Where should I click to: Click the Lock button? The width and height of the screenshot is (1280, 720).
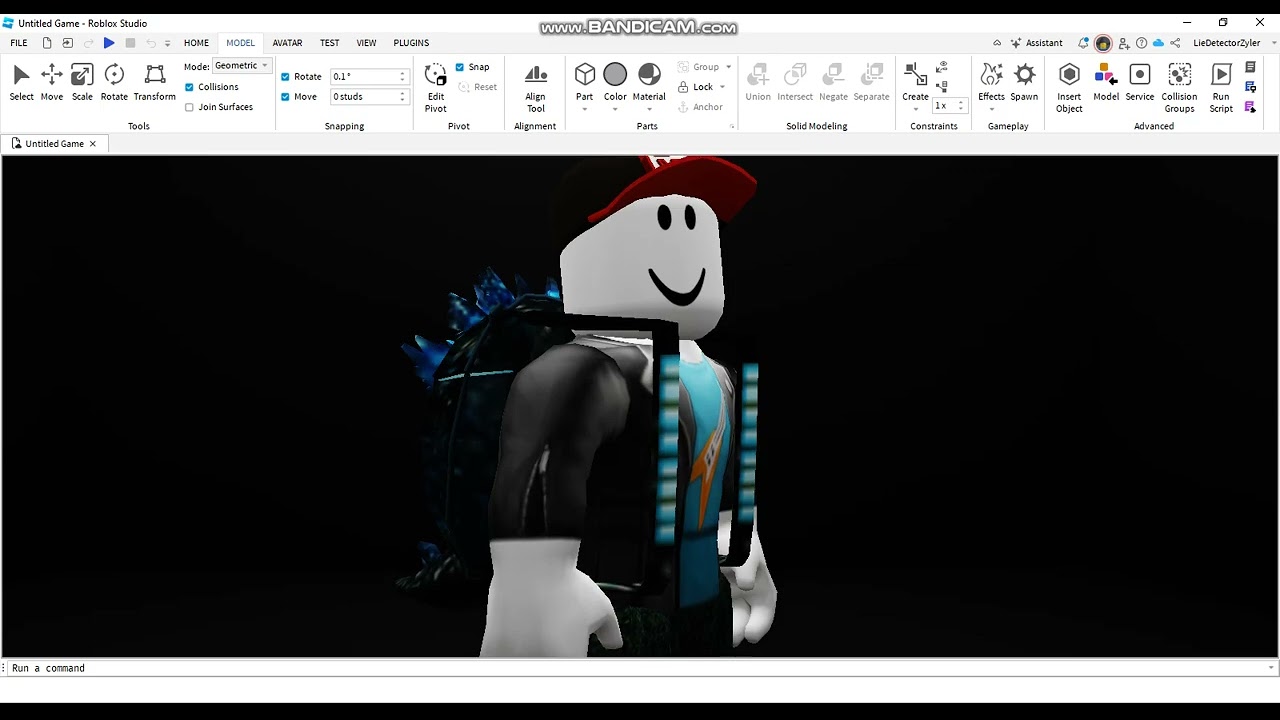tap(696, 87)
